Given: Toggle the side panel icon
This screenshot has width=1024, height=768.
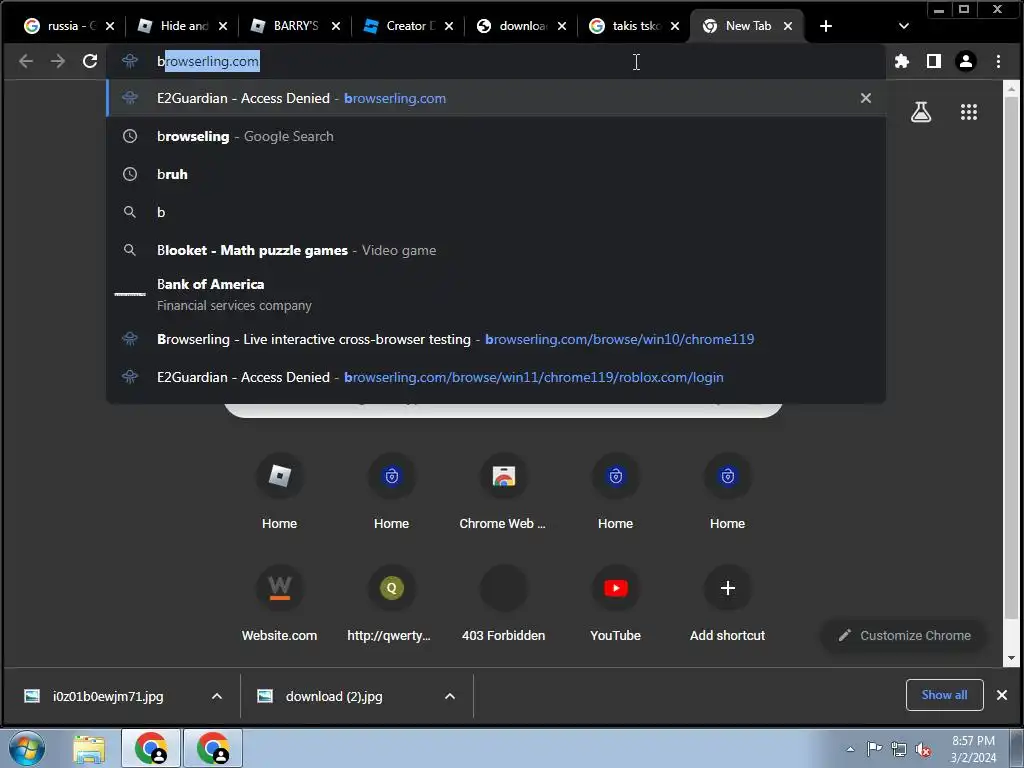Looking at the screenshot, I should (934, 61).
